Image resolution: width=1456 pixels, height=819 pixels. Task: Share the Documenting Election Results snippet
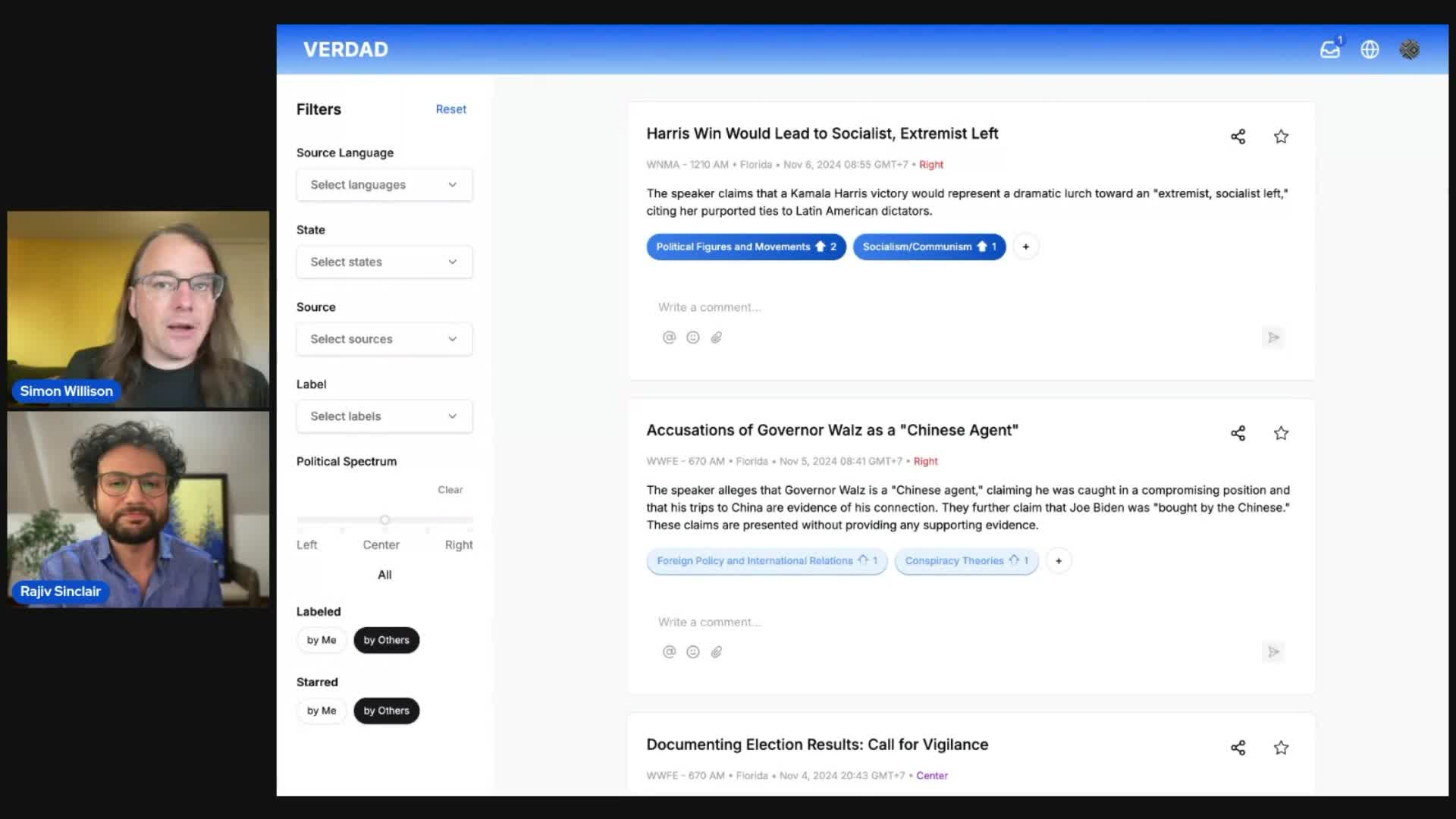tap(1238, 748)
